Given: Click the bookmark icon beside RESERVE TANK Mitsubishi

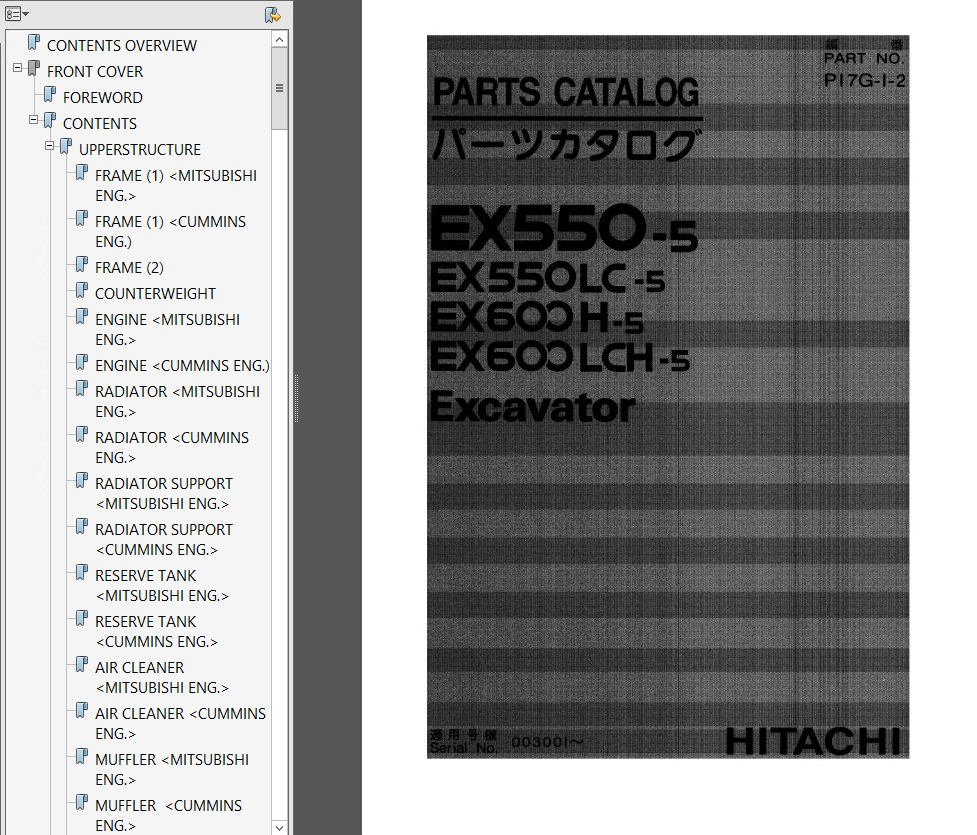Looking at the screenshot, I should (x=82, y=573).
